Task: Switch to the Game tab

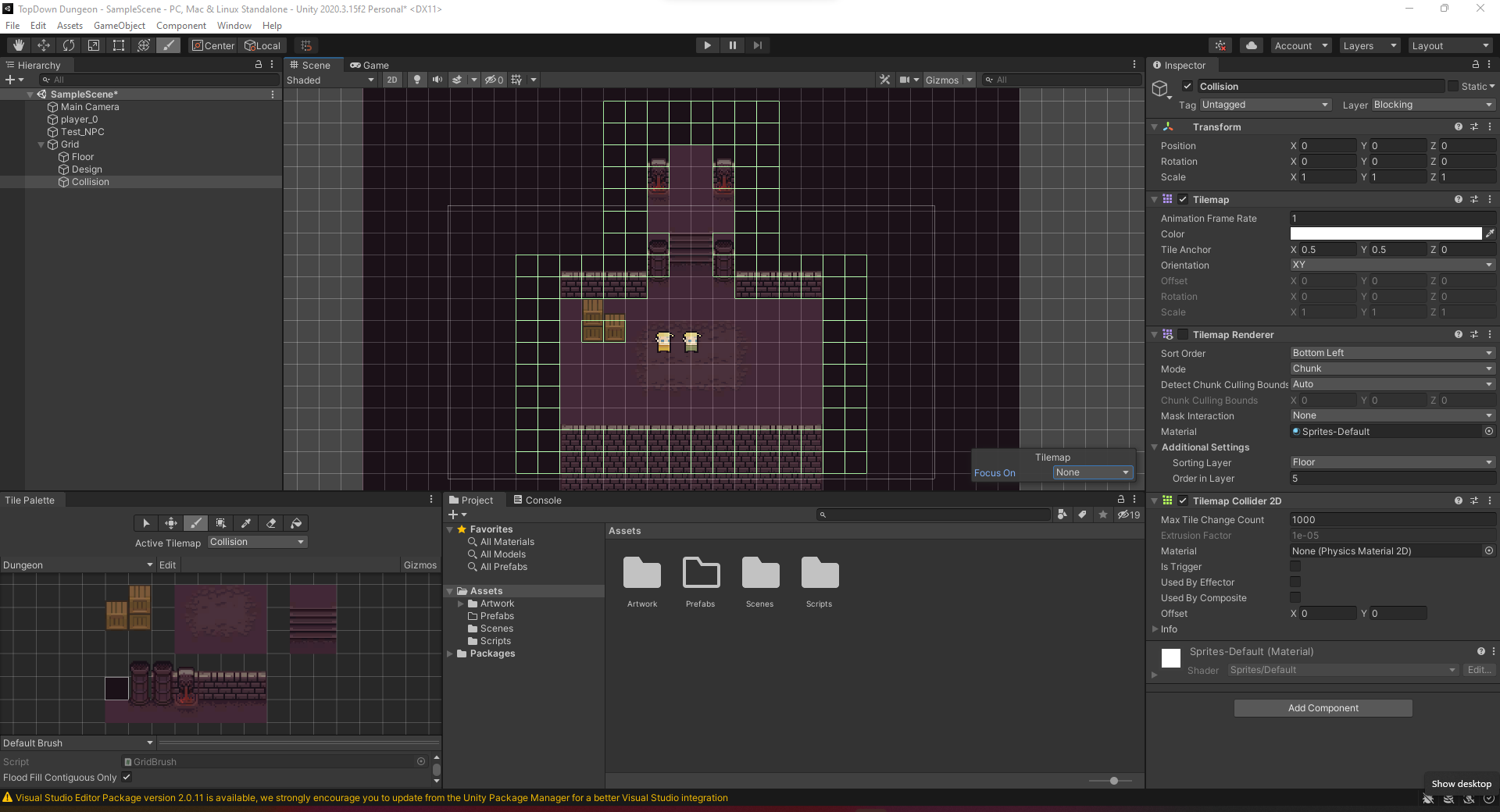Action: [370, 66]
